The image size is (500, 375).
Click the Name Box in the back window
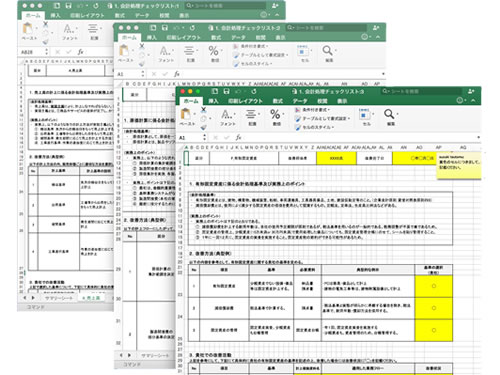[31, 52]
